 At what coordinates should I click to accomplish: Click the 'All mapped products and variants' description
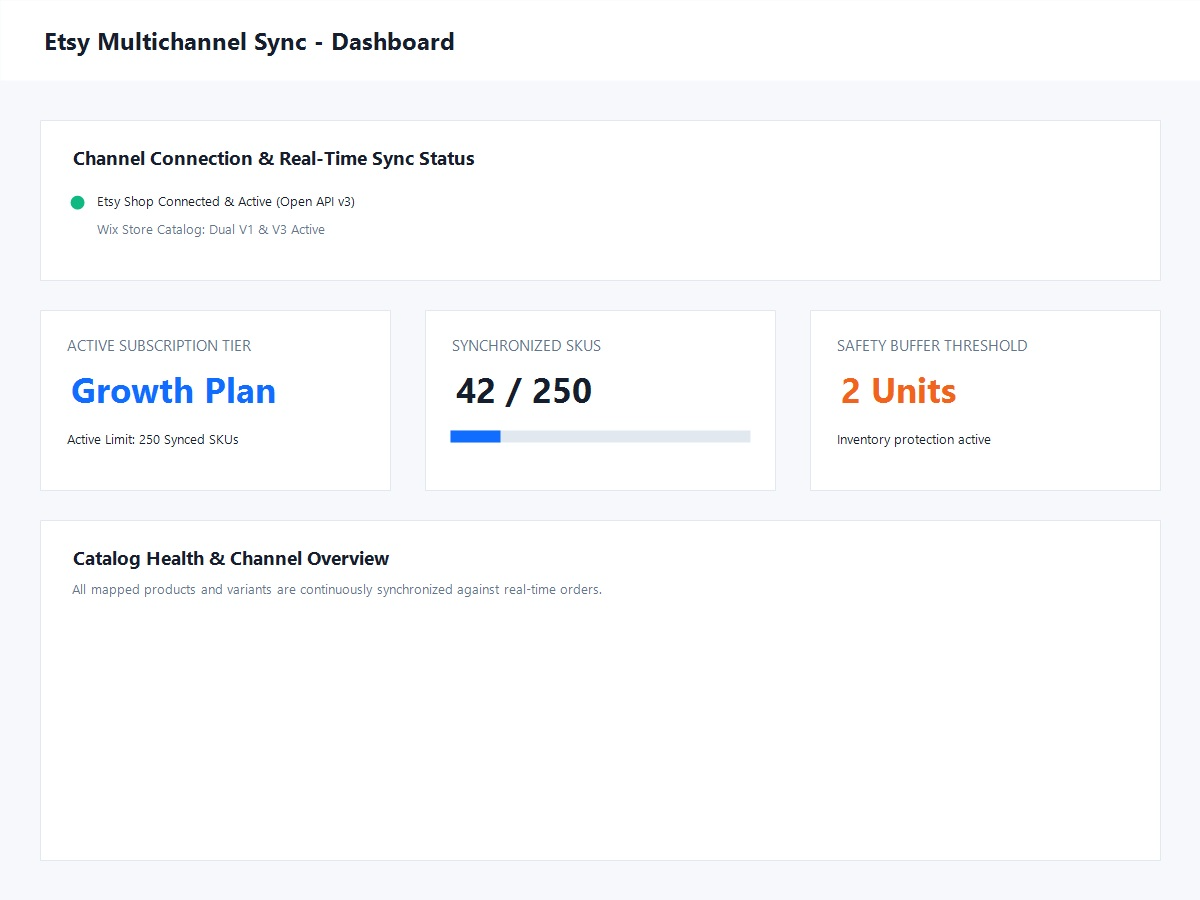[x=337, y=590]
